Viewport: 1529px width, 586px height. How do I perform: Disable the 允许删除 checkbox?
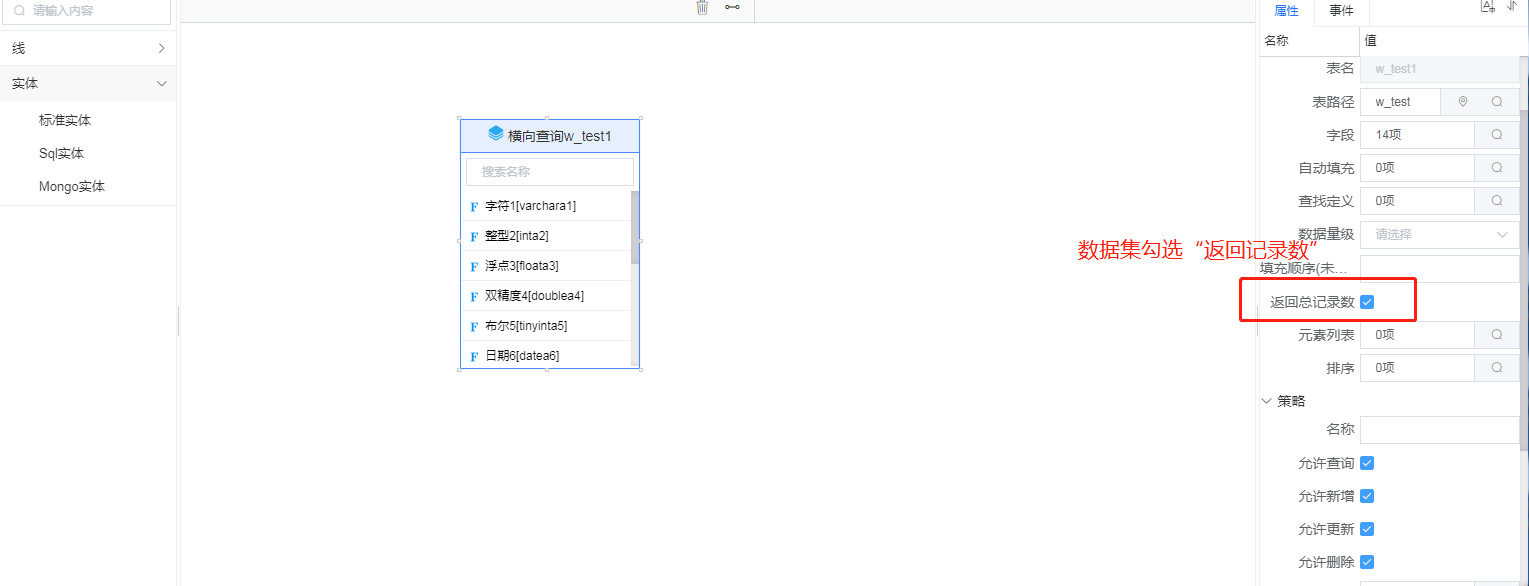click(x=1367, y=562)
